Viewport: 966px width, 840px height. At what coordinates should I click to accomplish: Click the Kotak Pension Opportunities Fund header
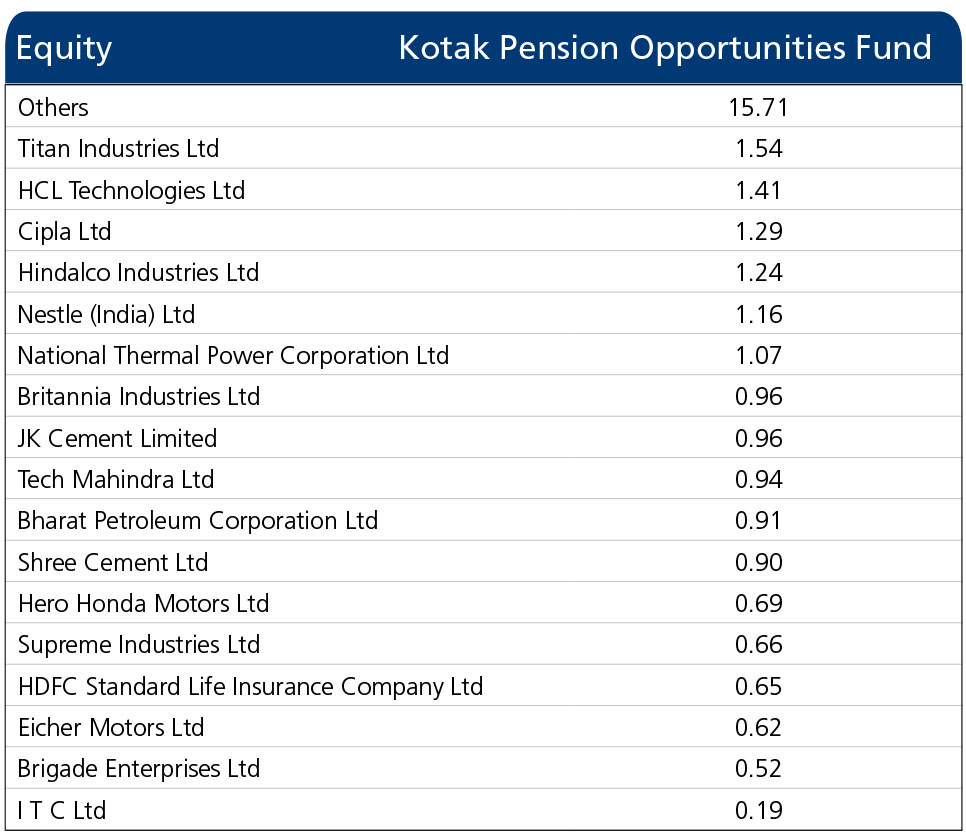click(x=665, y=48)
